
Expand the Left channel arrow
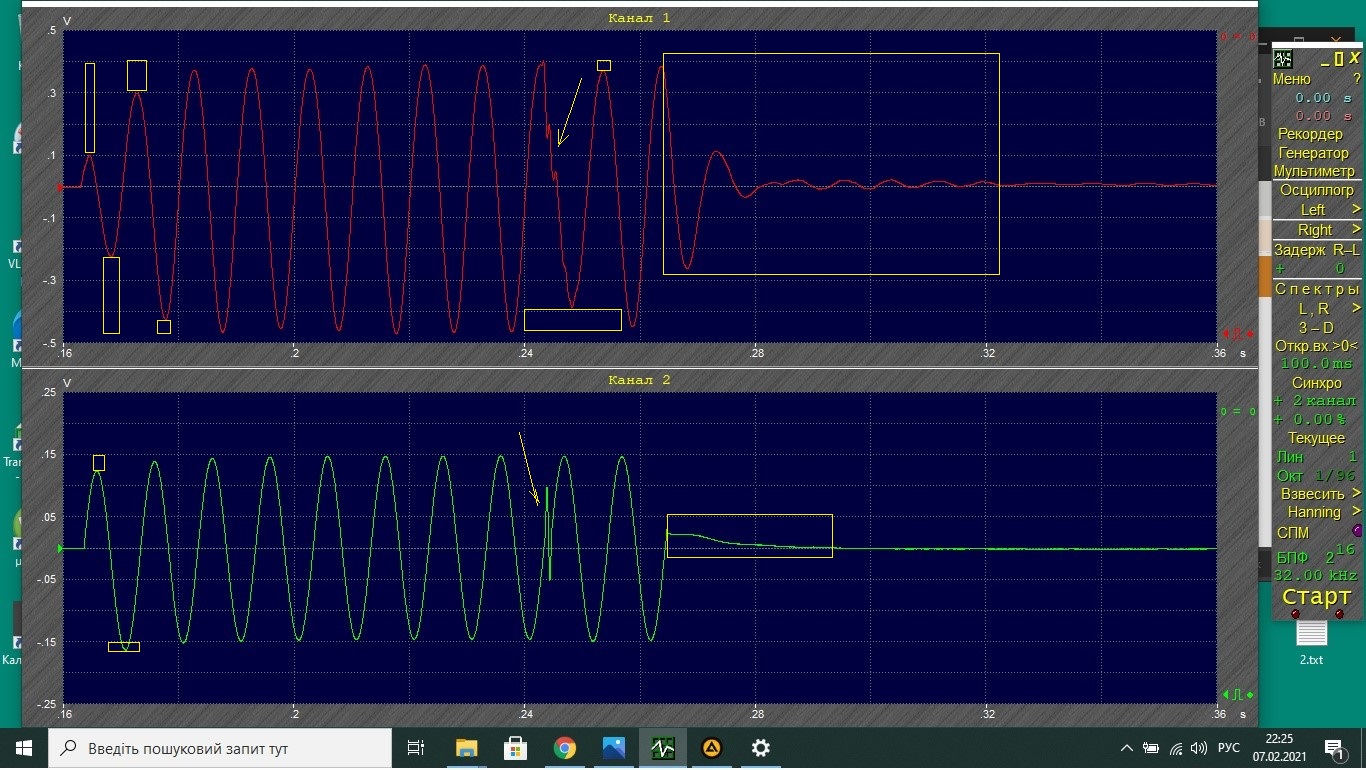pyautogui.click(x=1356, y=209)
